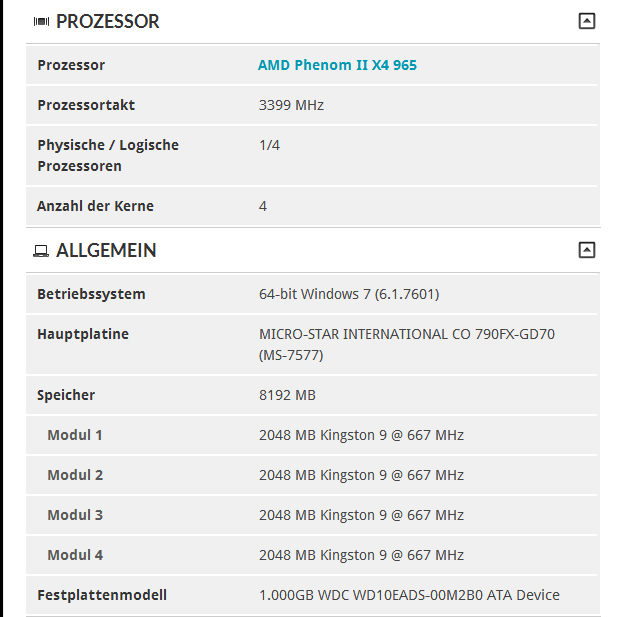Select the Betriebssystem Windows 7 value
This screenshot has width=621, height=617.
coord(349,294)
